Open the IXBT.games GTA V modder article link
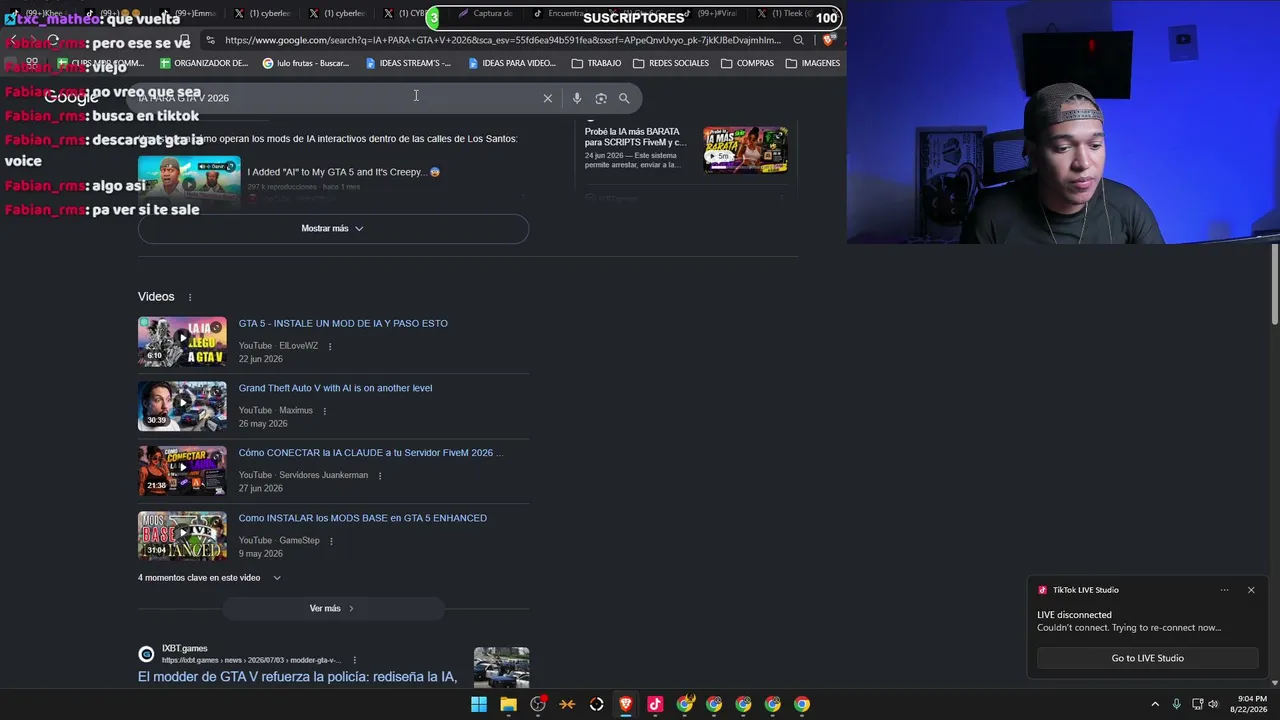The height and width of the screenshot is (720, 1280). pos(297,677)
